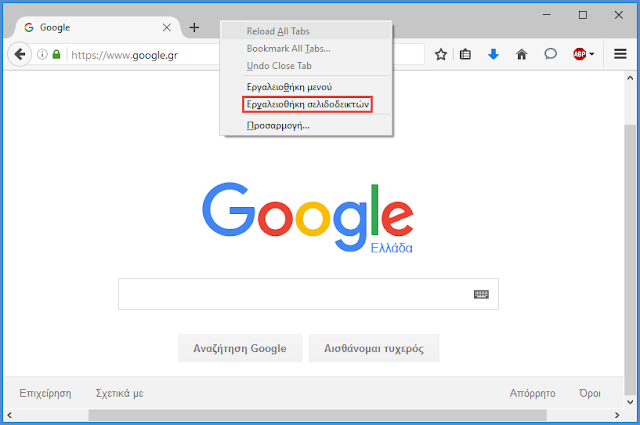Screen dimensions: 640x425
Task: Click the Google Ελλάδα logo
Action: coord(308,218)
